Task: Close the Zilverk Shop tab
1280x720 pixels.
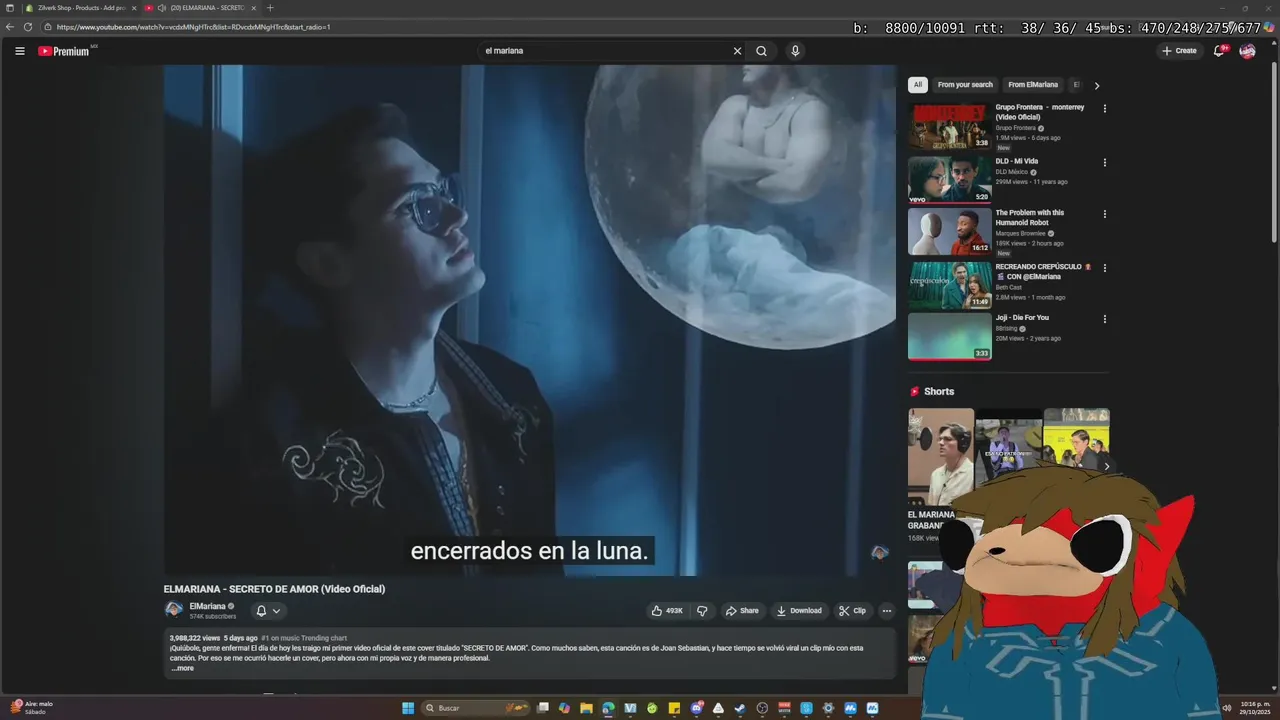Action: click(x=134, y=8)
